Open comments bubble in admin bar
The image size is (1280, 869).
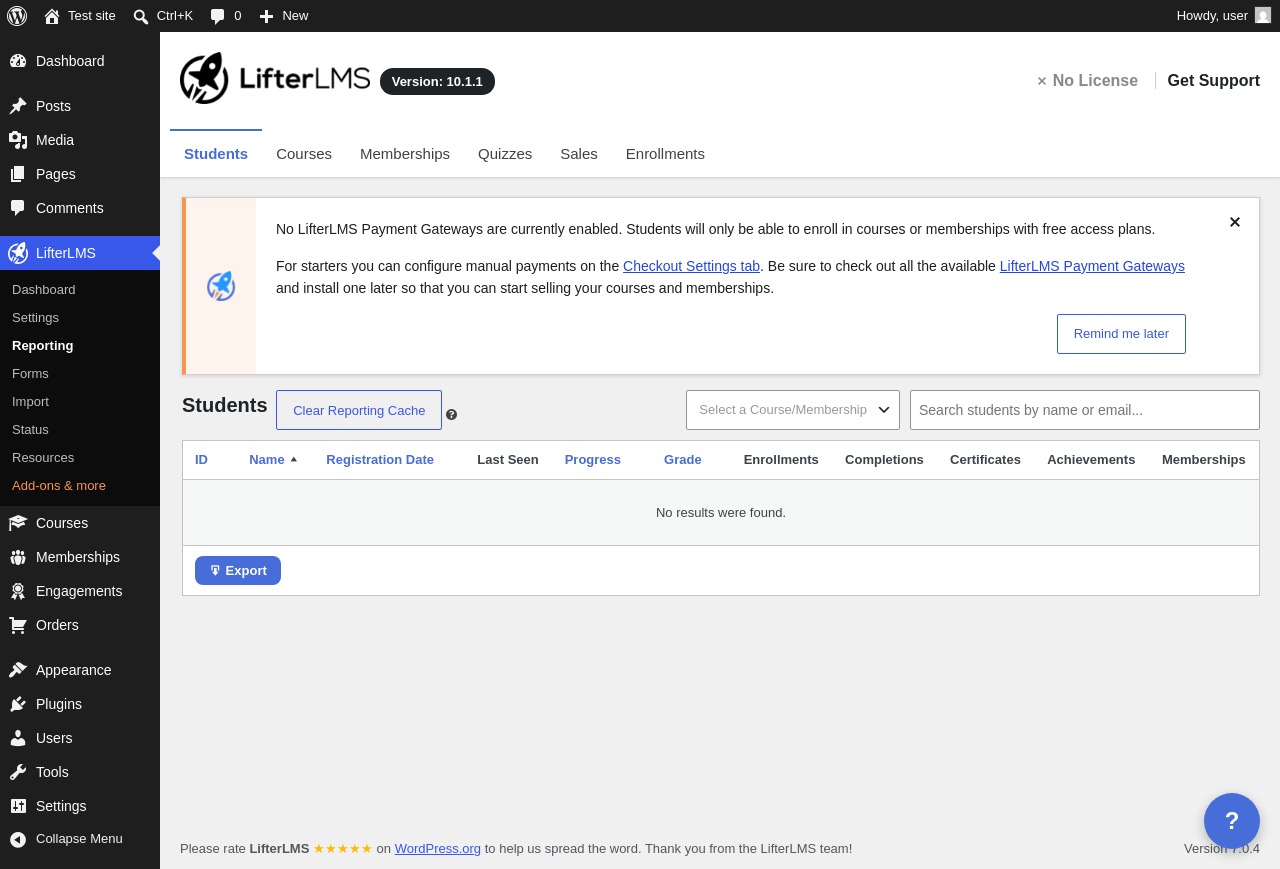coord(218,16)
